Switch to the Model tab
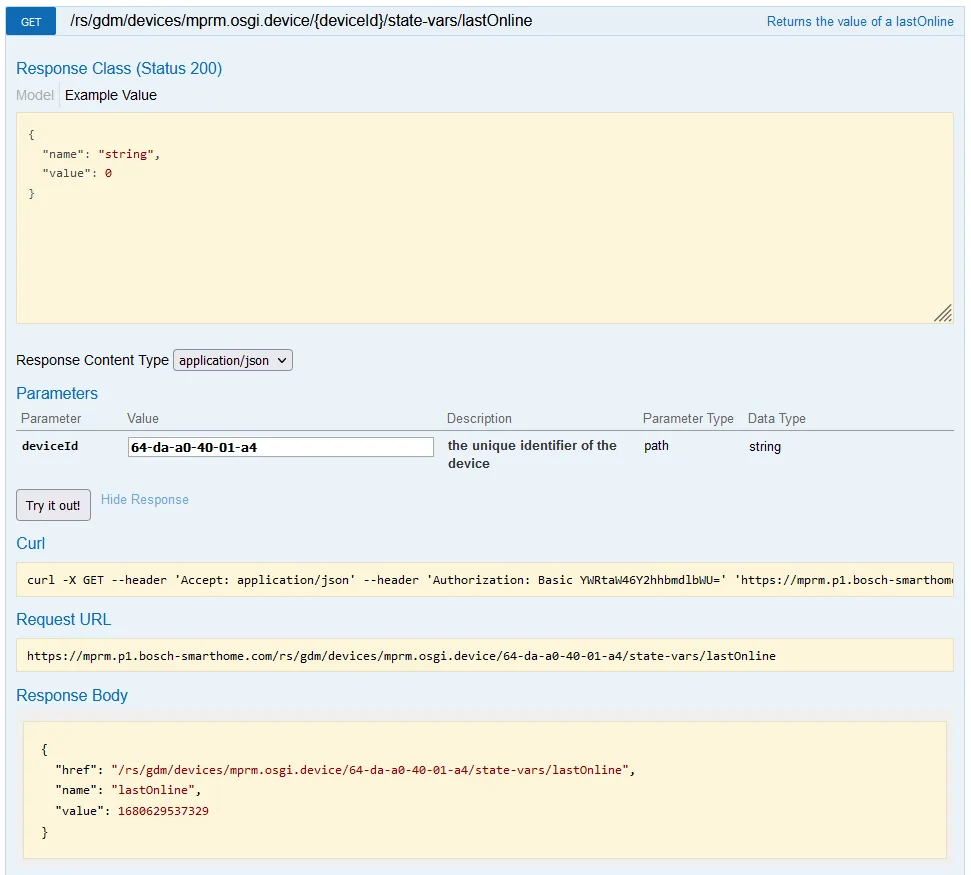 click(35, 95)
